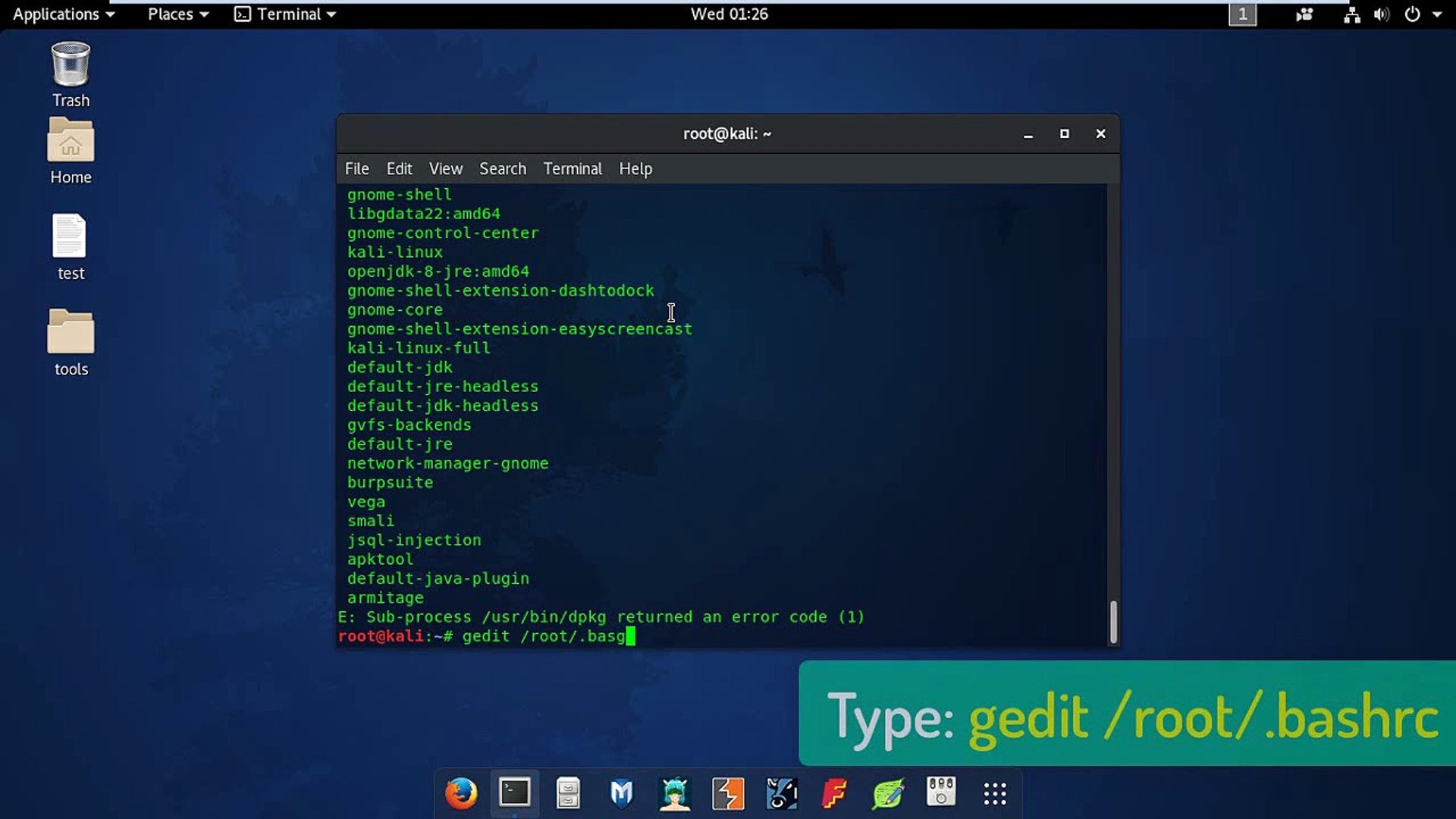
Task: Launch Burp Suite from the dock
Action: coord(728,793)
